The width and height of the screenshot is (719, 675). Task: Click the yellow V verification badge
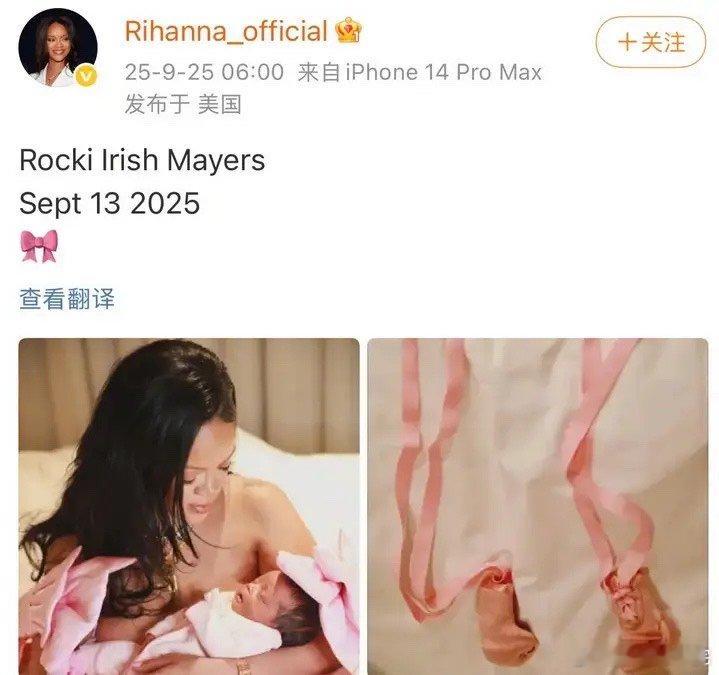[86, 76]
